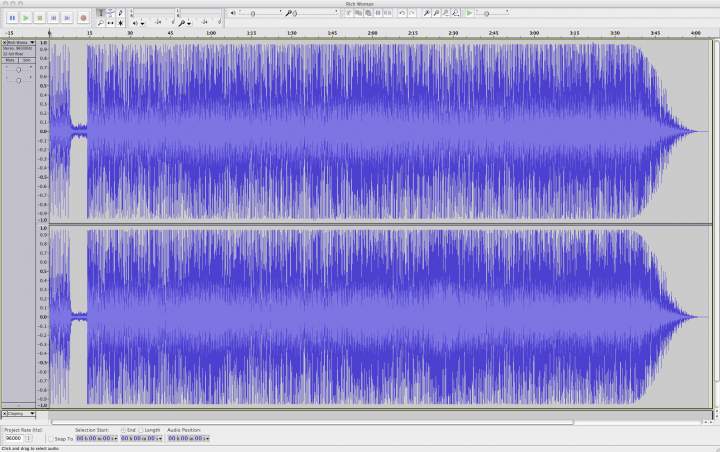The image size is (720, 452).
Task: Close the bottom label track
Action: click(5, 414)
